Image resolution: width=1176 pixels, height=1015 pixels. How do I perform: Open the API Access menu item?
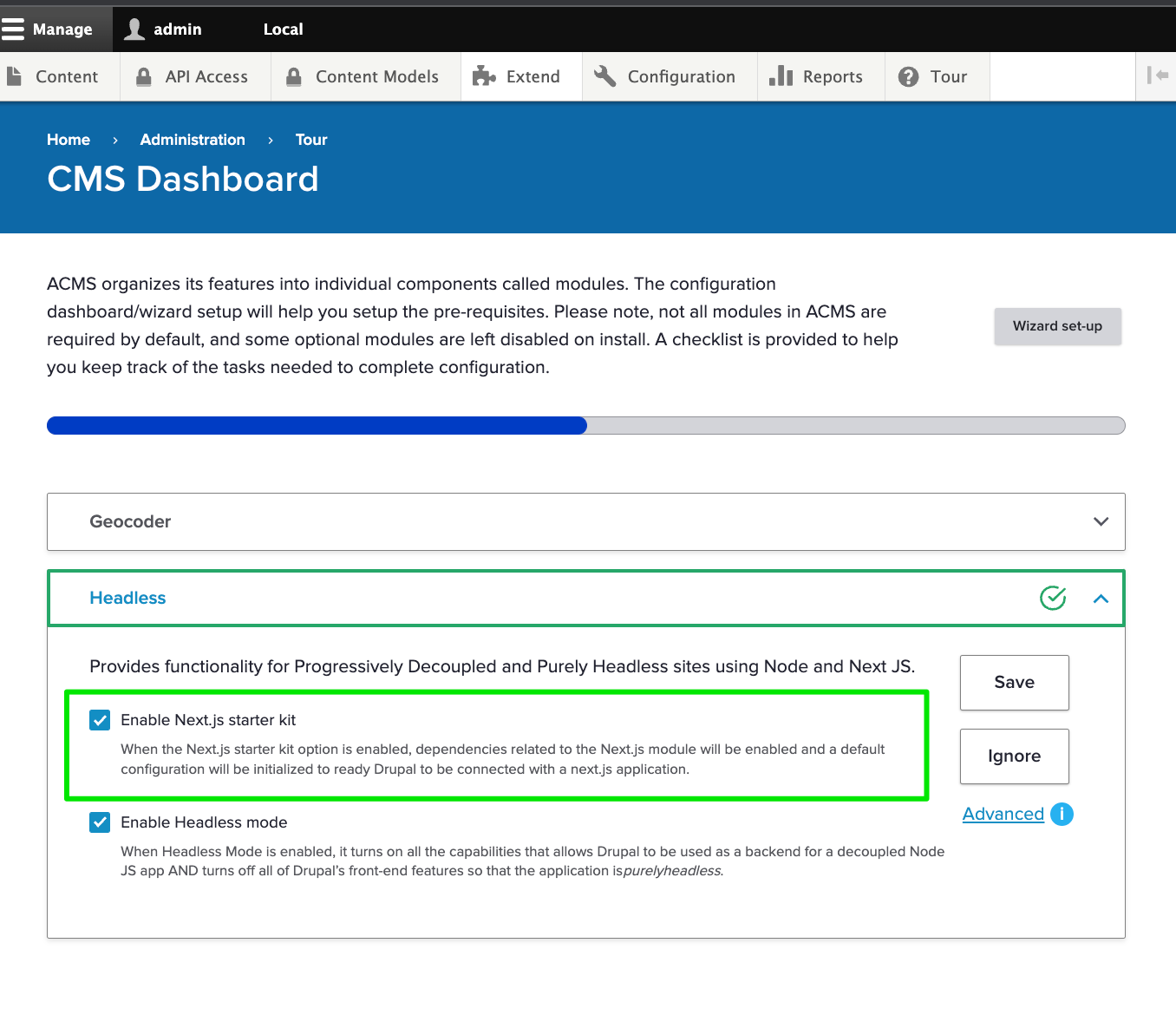point(195,76)
